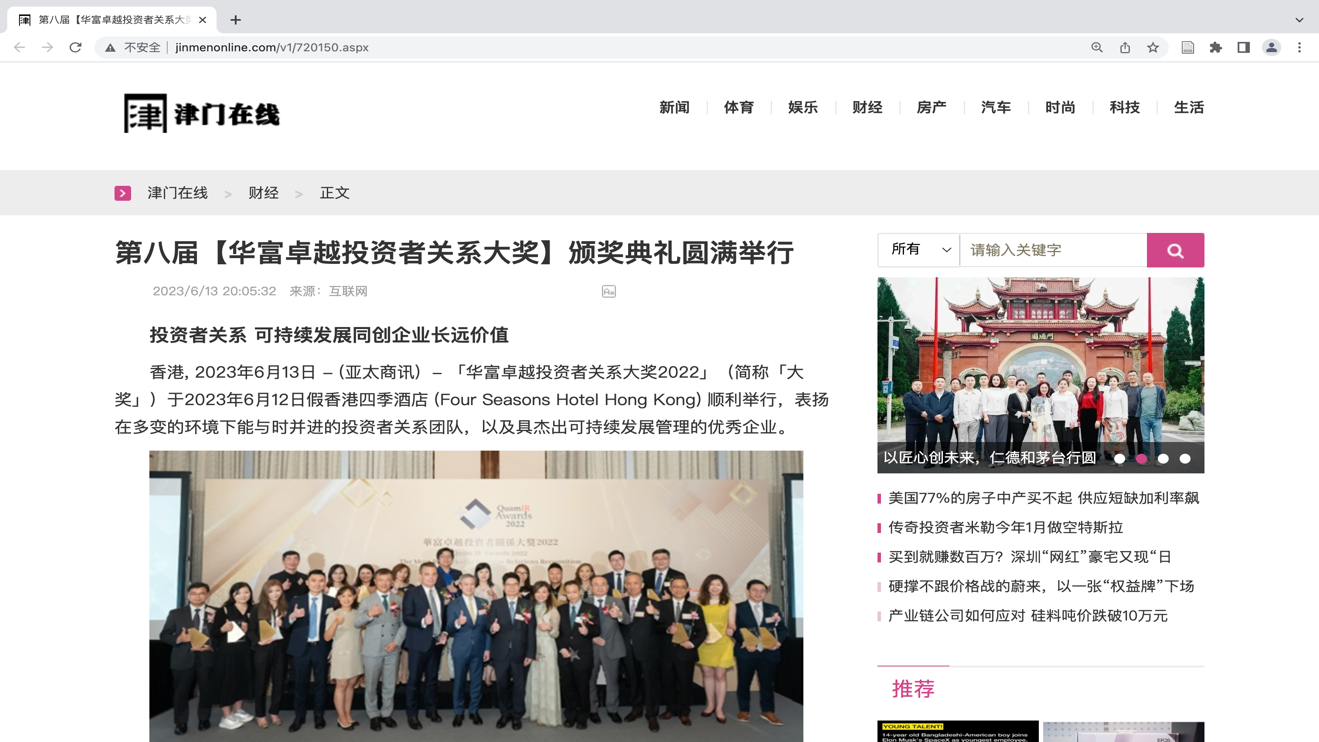Viewport: 1319px width, 742px height.
Task: Open the 新闻 navigation menu
Action: (x=675, y=107)
